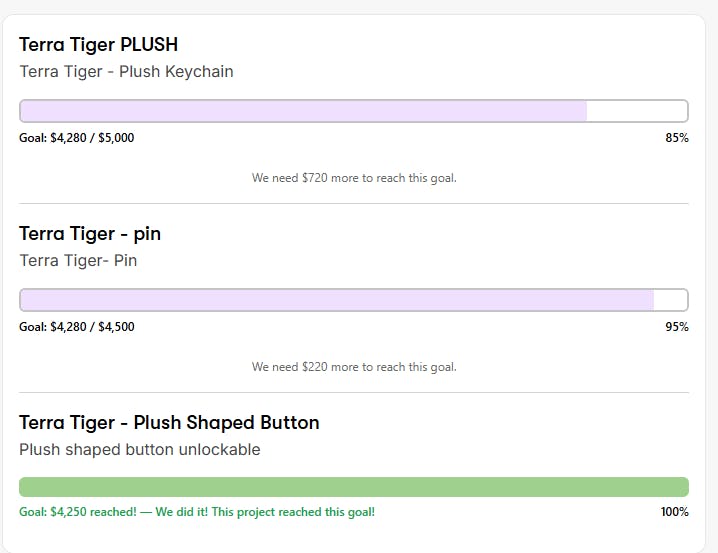The image size is (718, 553).
Task: Select the Plush shaped button unlockable subtitle
Action: pyautogui.click(x=139, y=450)
